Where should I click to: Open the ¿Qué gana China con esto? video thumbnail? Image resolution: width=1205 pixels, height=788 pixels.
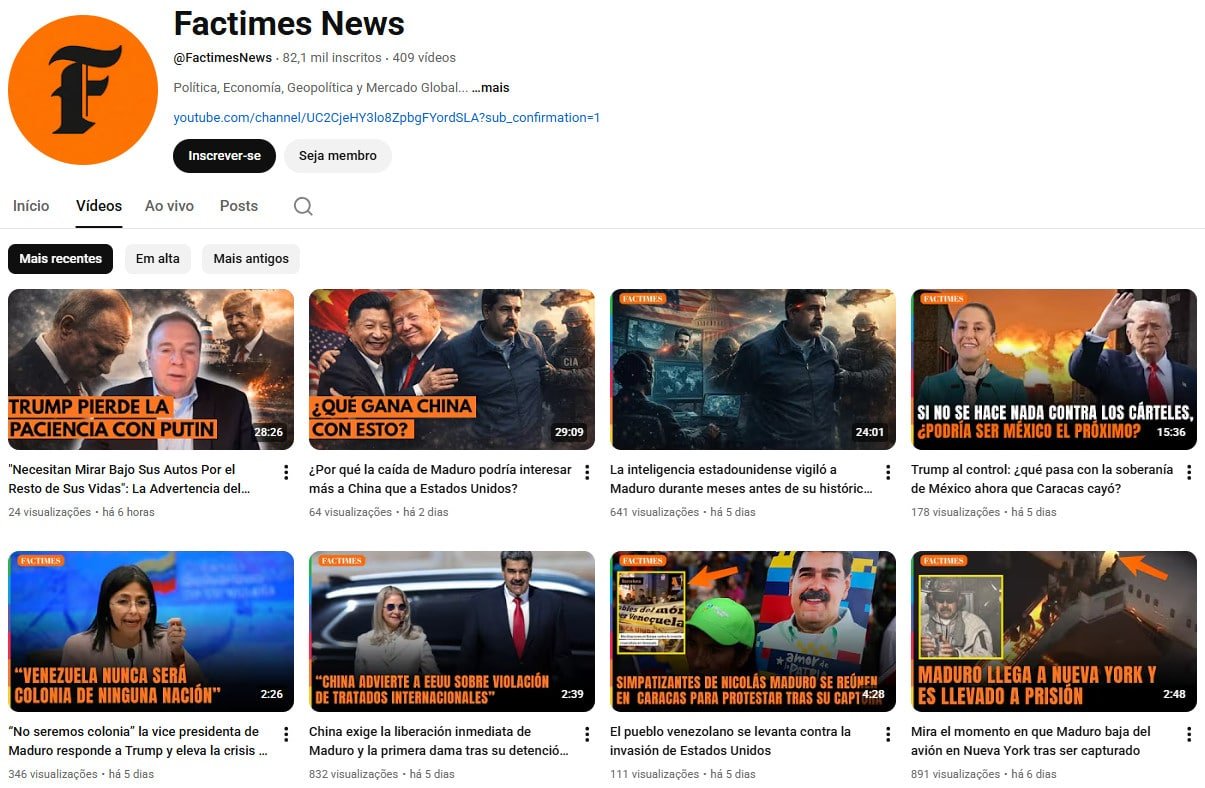(451, 368)
